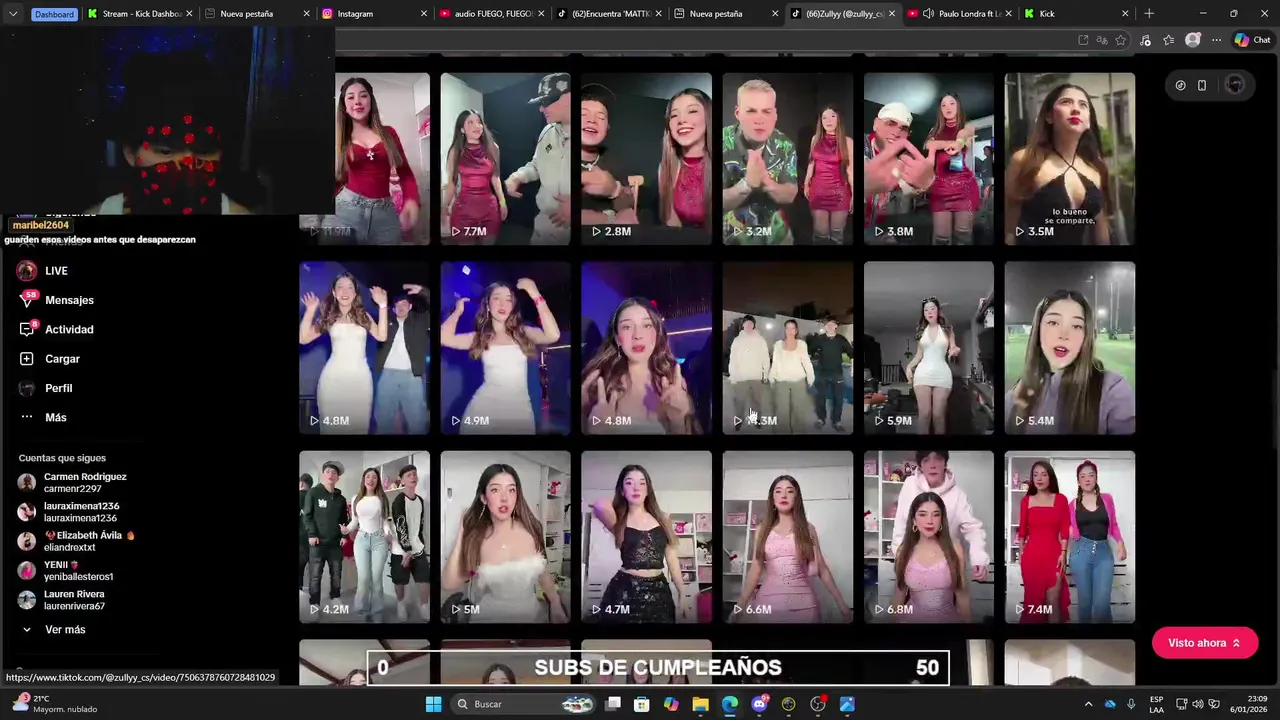
Task: Open the Cargar upload icon
Action: pos(27,359)
